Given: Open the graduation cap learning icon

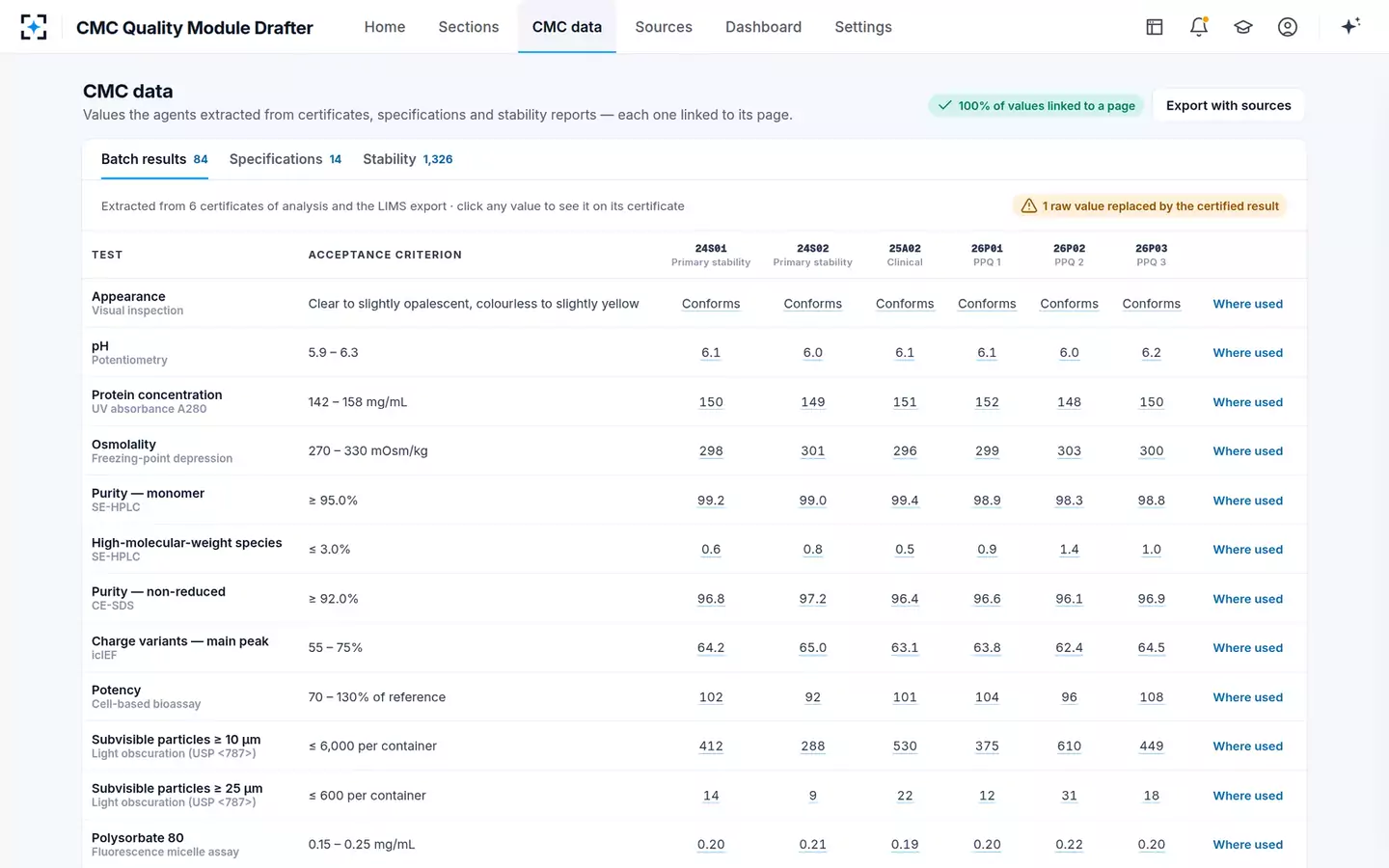Looking at the screenshot, I should pos(1243,27).
